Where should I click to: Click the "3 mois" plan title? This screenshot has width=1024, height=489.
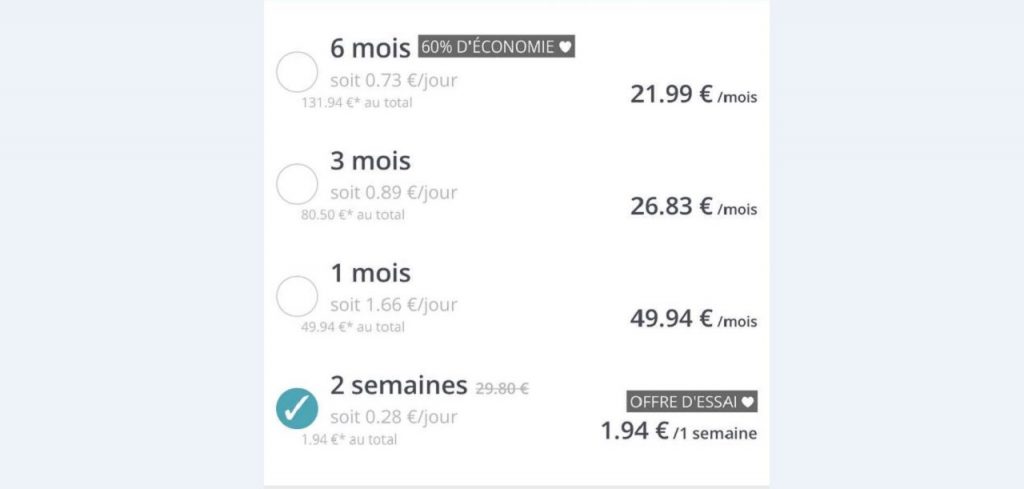tap(370, 160)
